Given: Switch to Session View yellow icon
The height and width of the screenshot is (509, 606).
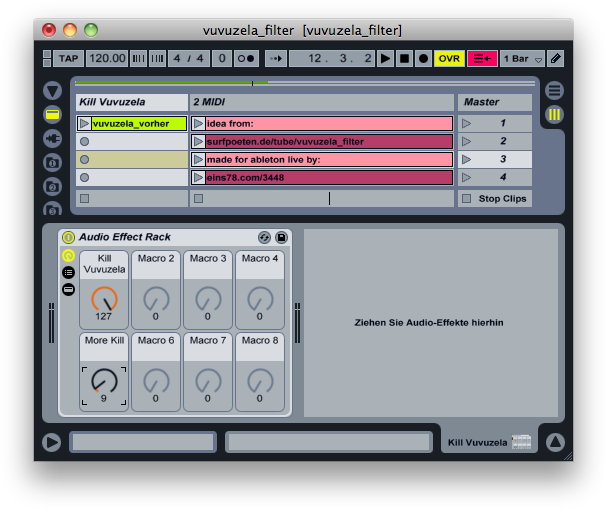Looking at the screenshot, I should pyautogui.click(x=554, y=115).
